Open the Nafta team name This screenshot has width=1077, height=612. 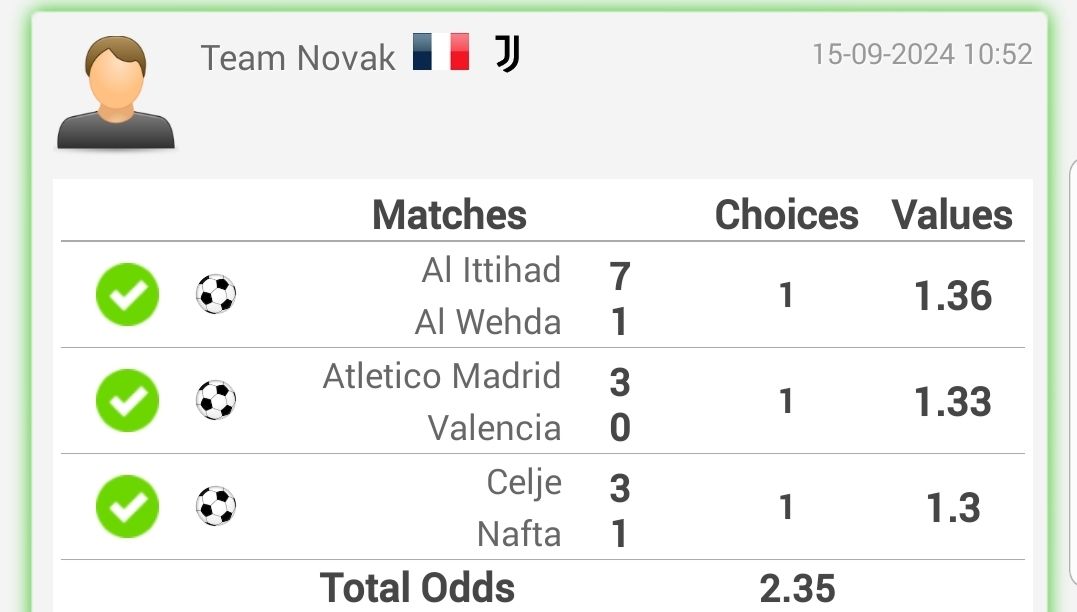tap(519, 534)
